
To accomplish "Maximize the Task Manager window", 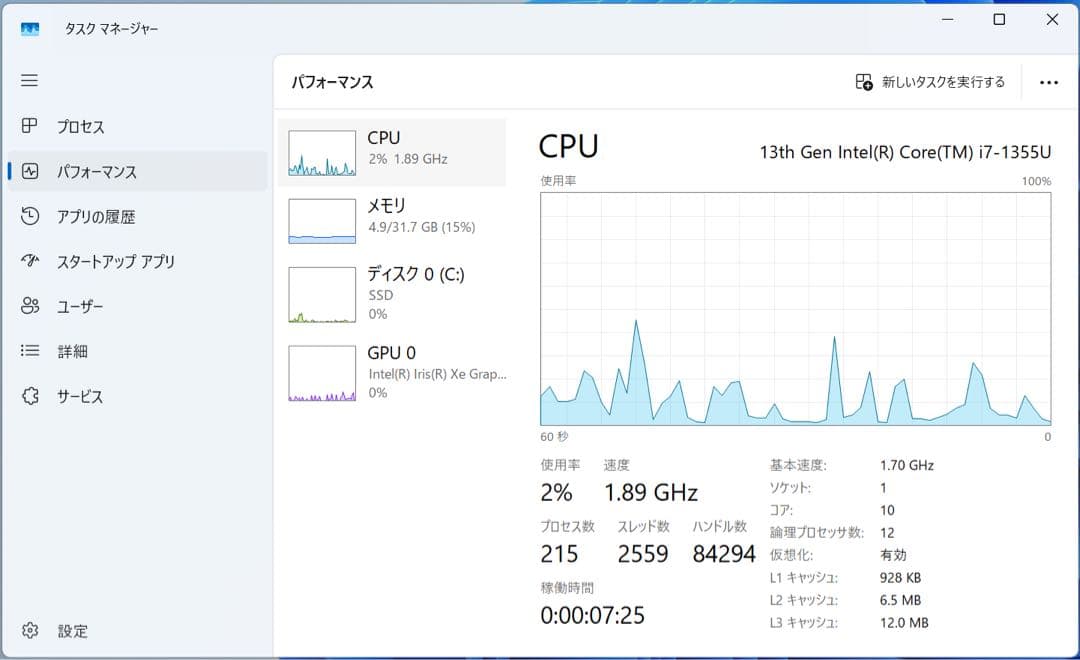I will [999, 20].
